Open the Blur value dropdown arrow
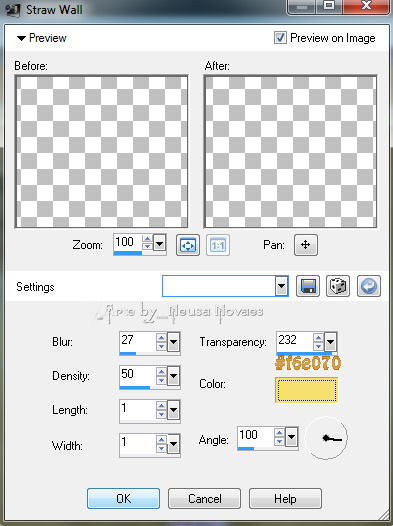This screenshot has height=526, width=393. point(173,342)
